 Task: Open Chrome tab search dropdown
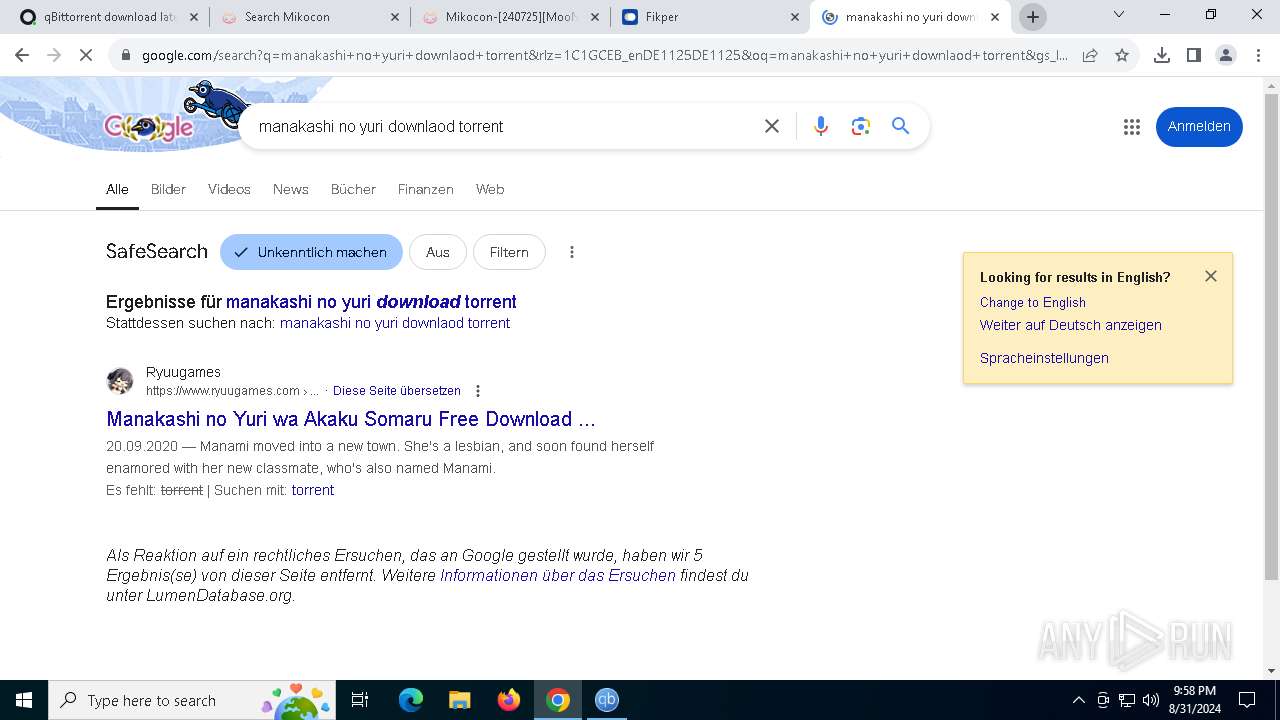[1119, 15]
